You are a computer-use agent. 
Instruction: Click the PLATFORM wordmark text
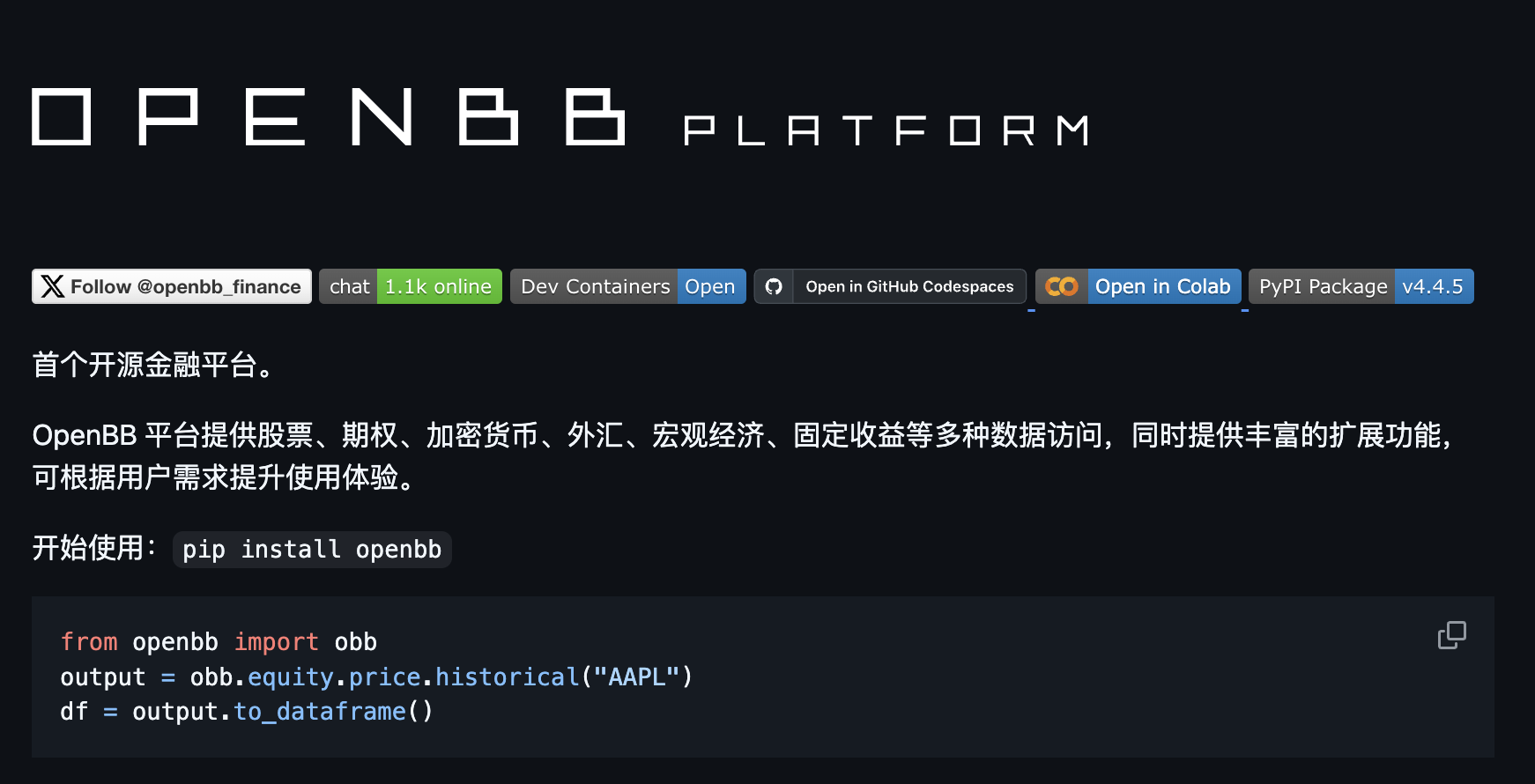(x=886, y=131)
